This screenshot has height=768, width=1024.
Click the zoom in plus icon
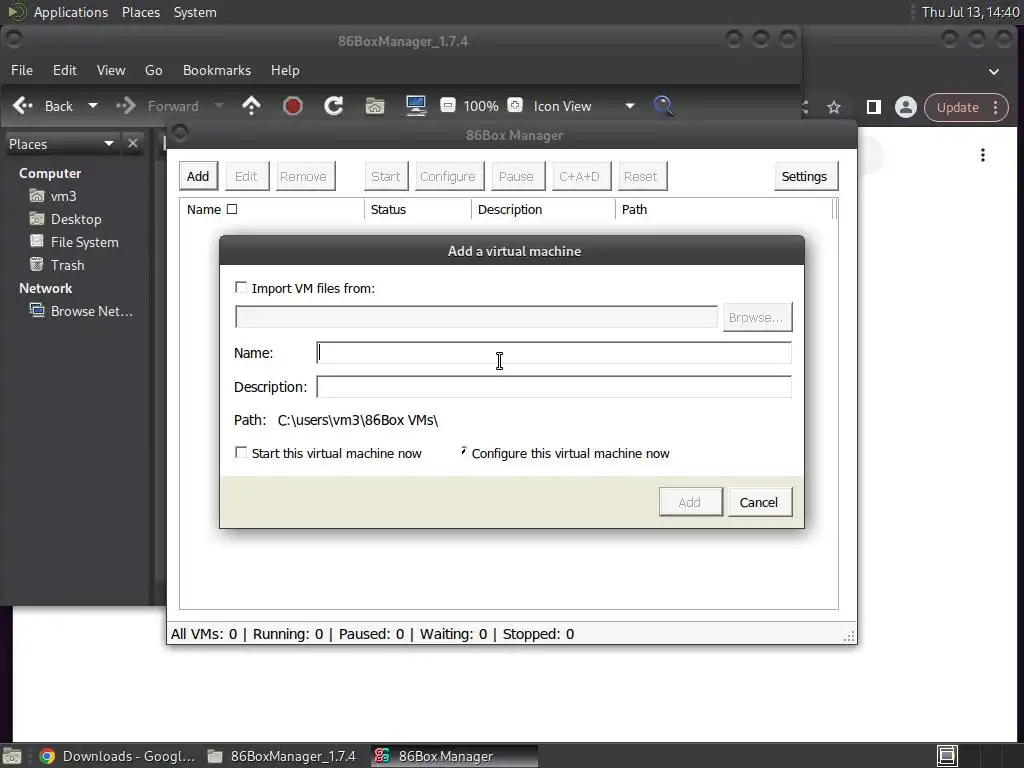515,105
